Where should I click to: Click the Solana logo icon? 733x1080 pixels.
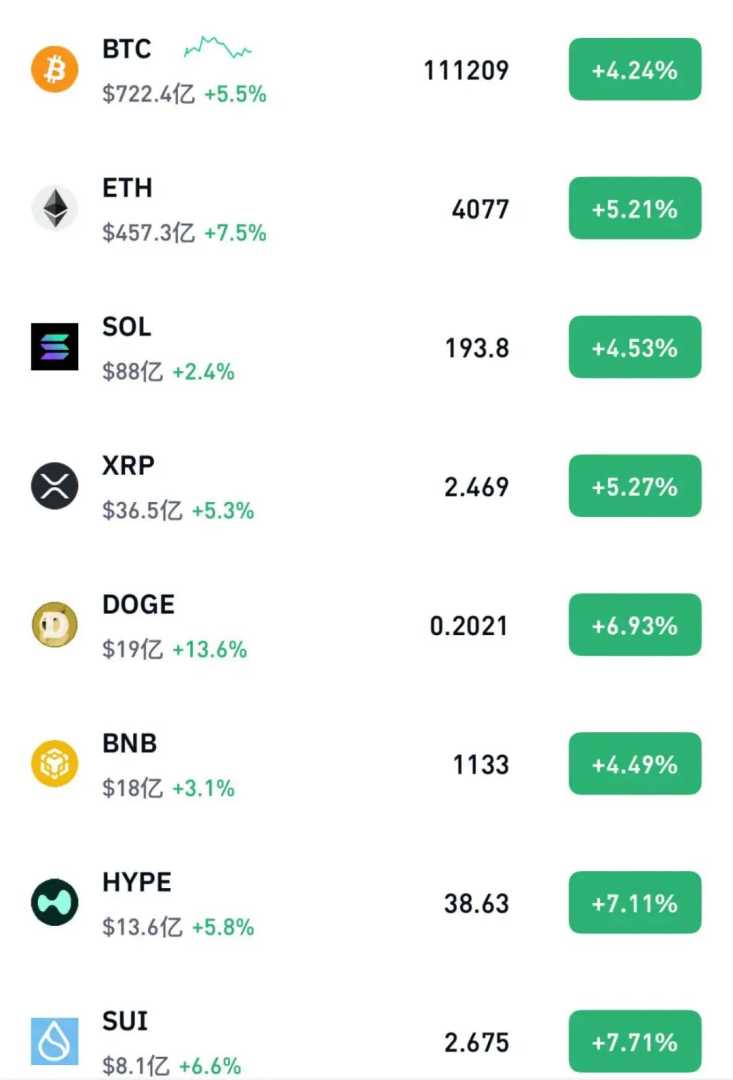pos(54,347)
